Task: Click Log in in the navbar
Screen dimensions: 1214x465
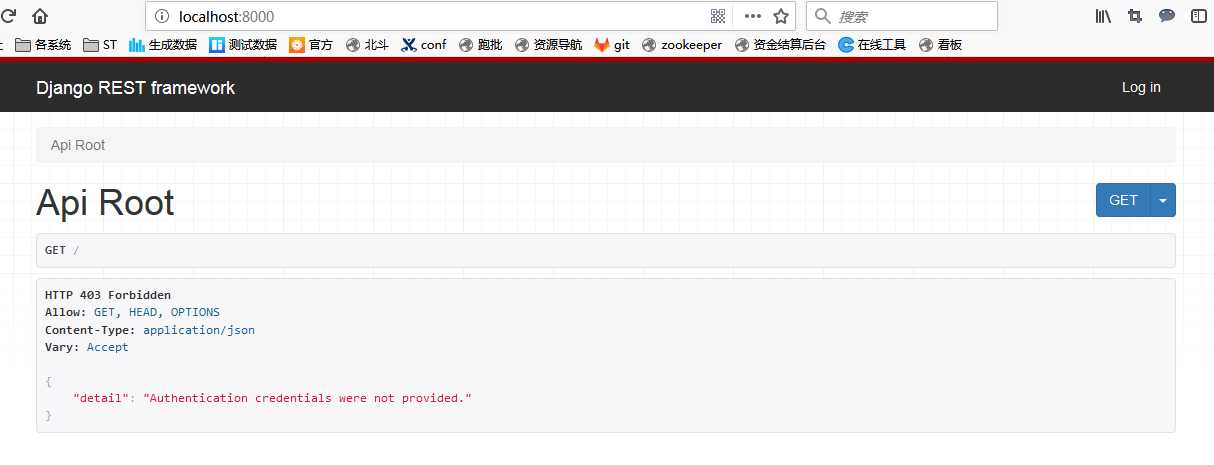Action: point(1141,88)
